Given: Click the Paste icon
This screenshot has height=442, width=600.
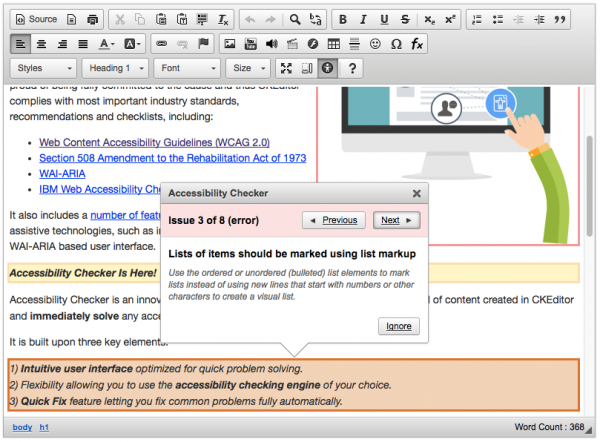Looking at the screenshot, I should tap(161, 19).
